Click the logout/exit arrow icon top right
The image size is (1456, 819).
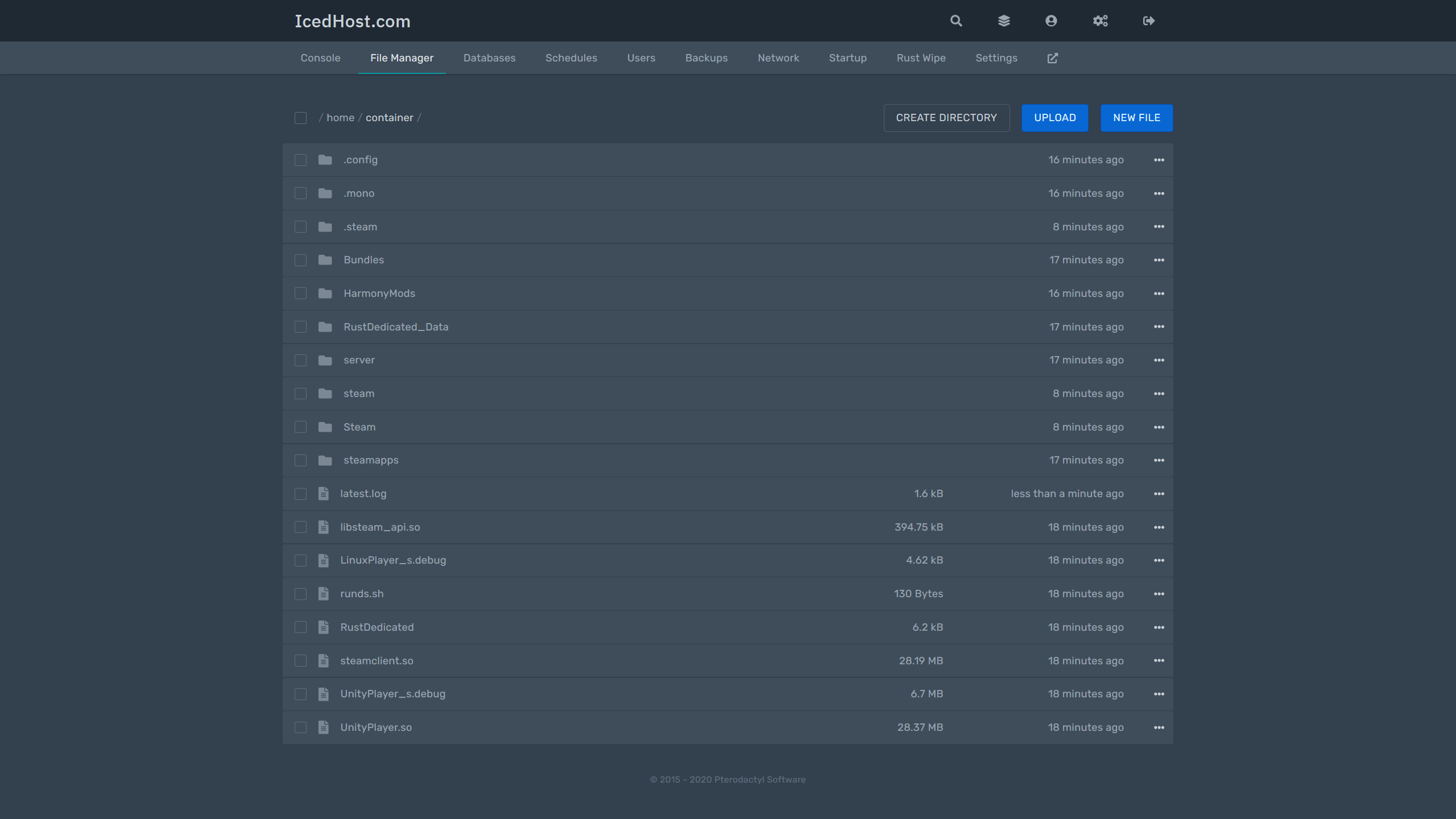[x=1149, y=20]
